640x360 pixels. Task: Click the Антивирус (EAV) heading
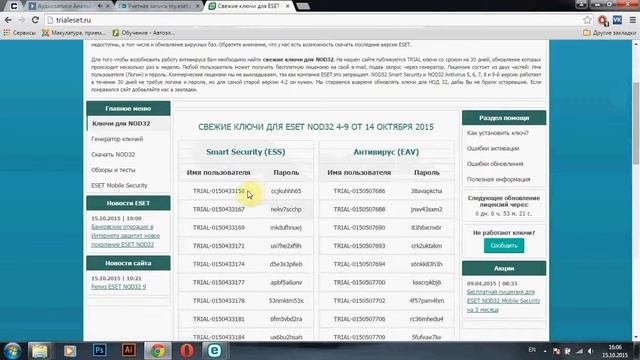pos(386,152)
